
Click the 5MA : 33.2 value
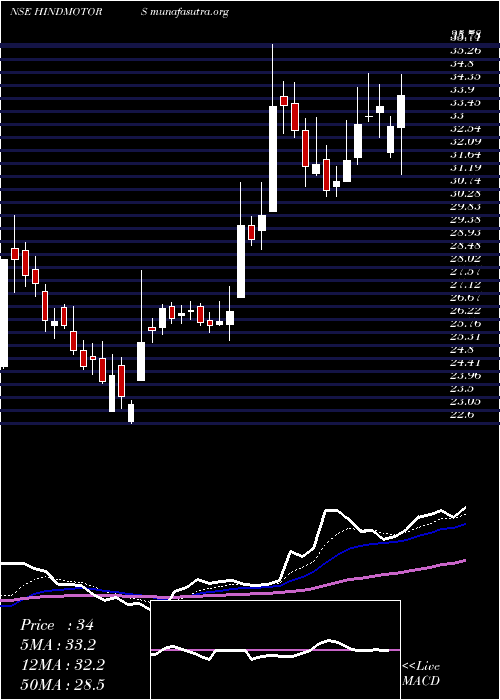[x=58, y=645]
